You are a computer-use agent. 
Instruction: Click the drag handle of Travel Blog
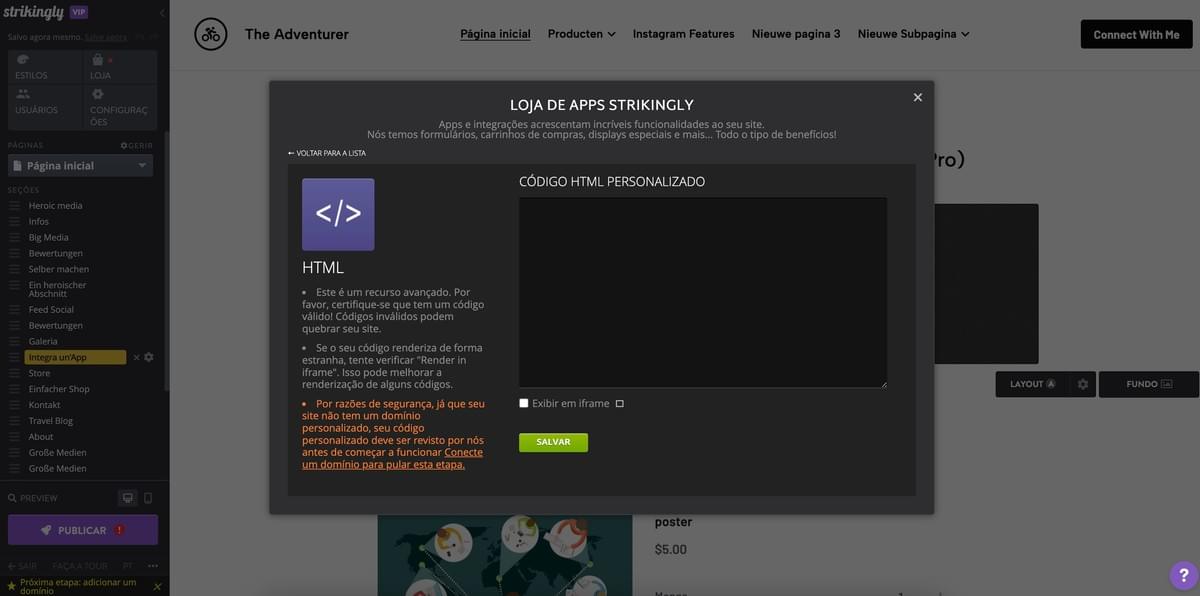pos(14,421)
